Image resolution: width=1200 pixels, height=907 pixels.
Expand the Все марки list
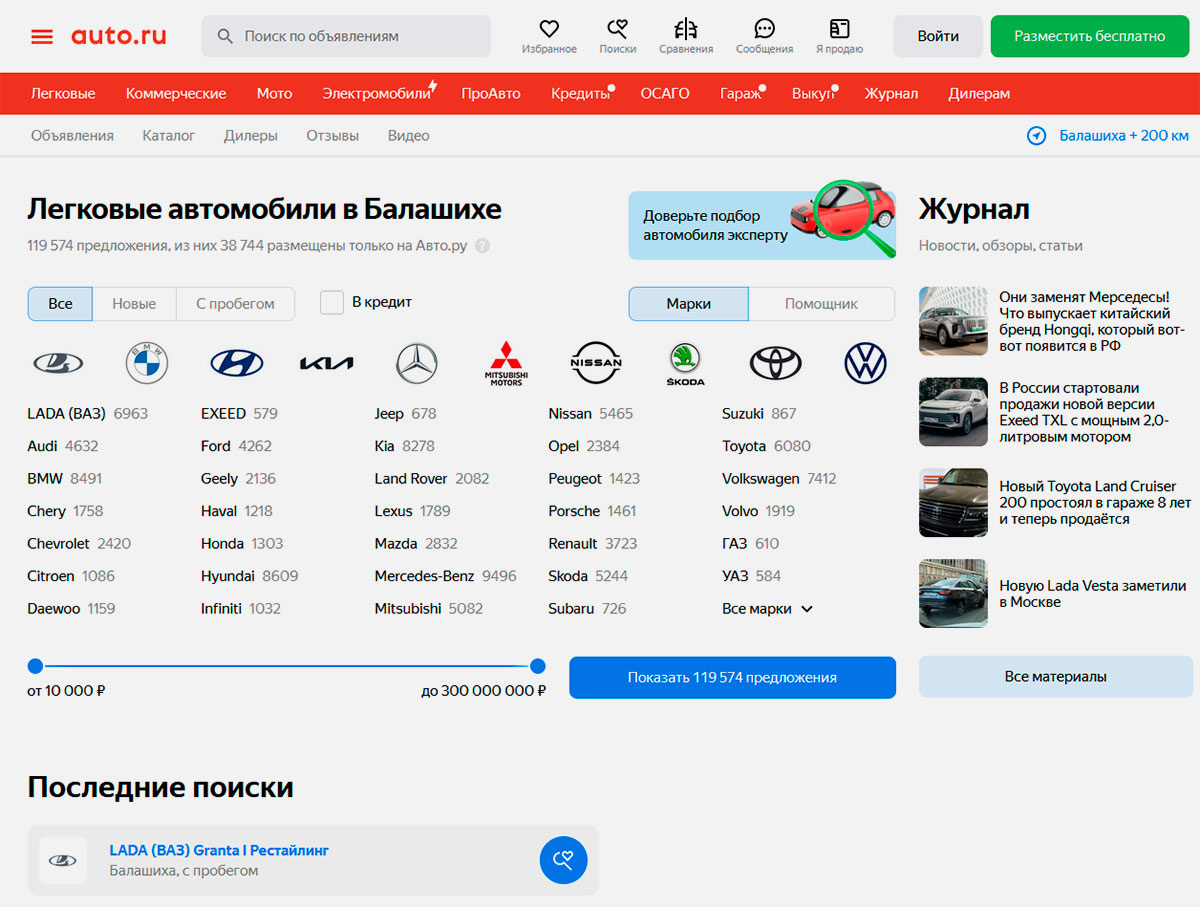point(767,609)
